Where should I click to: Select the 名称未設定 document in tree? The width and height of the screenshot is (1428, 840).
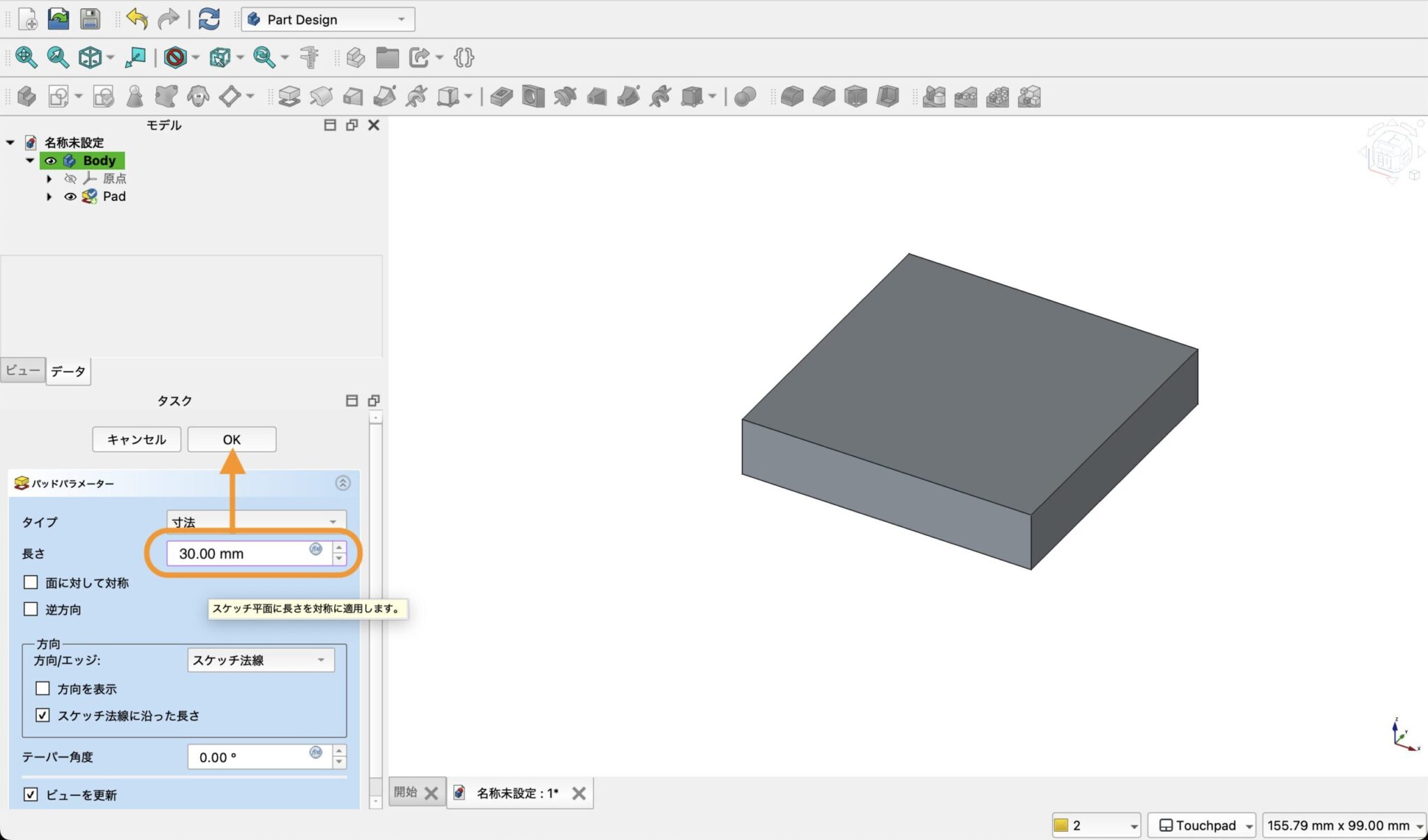(x=74, y=142)
